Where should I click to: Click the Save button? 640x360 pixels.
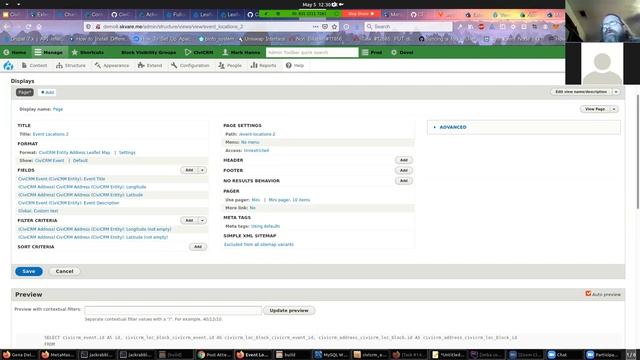pos(29,271)
